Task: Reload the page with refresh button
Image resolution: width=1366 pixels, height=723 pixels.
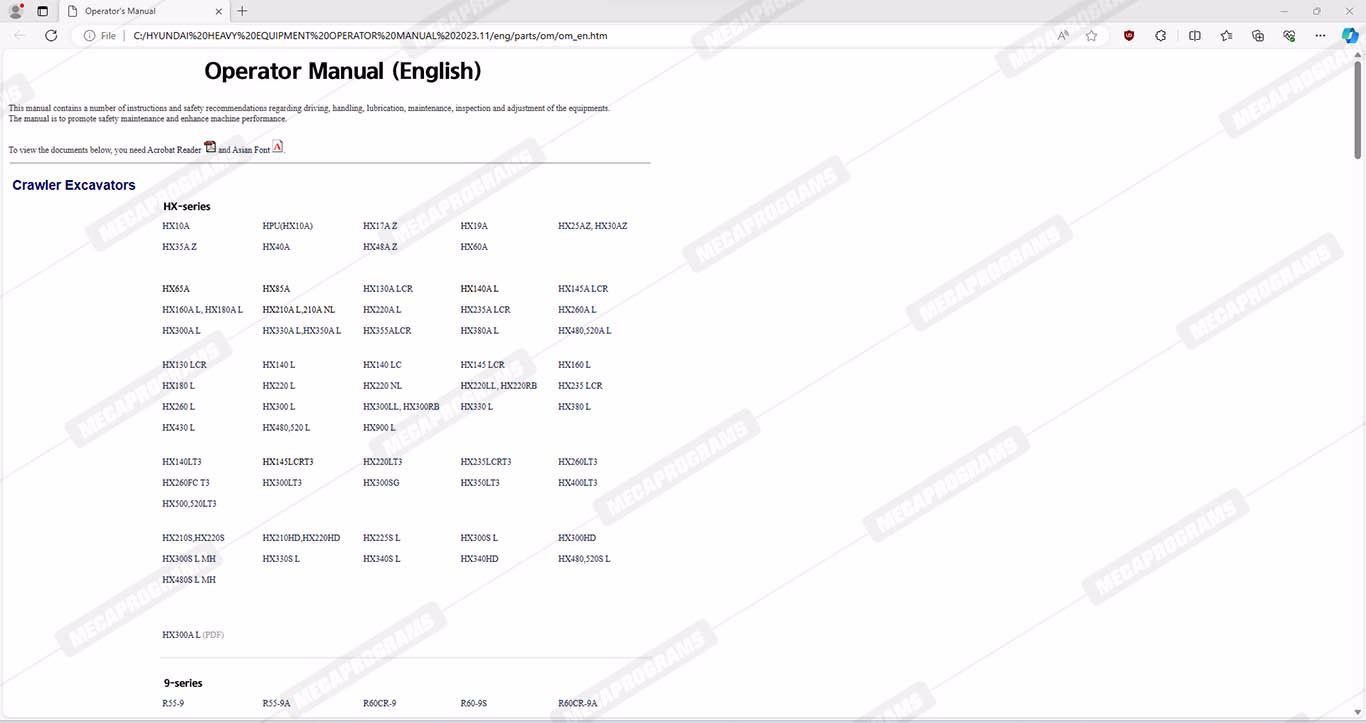Action: click(51, 36)
